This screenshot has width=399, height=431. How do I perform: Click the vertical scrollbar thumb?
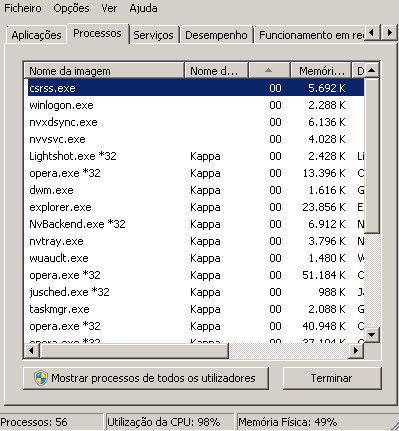(x=372, y=156)
